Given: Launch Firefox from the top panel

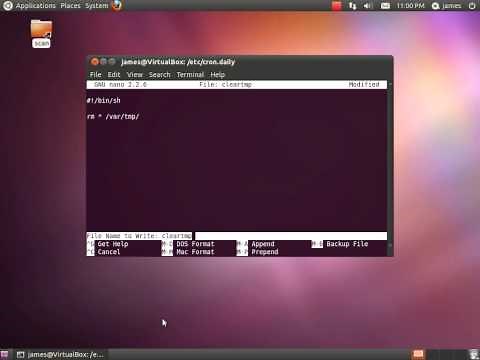Looking at the screenshot, I should point(117,5).
